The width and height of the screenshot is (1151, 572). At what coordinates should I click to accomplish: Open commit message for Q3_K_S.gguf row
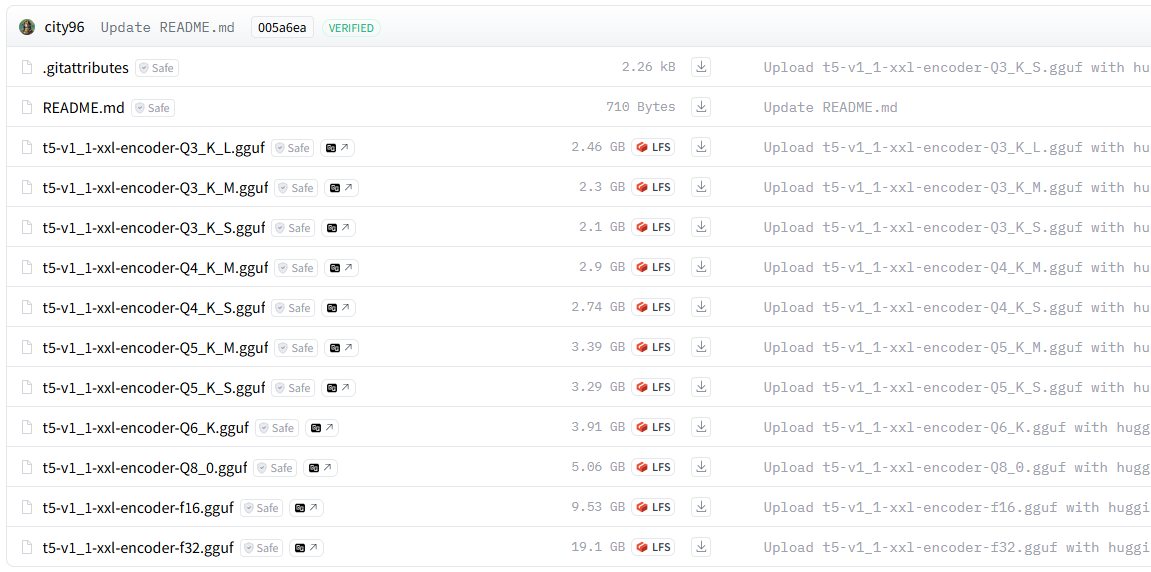[x=956, y=228]
